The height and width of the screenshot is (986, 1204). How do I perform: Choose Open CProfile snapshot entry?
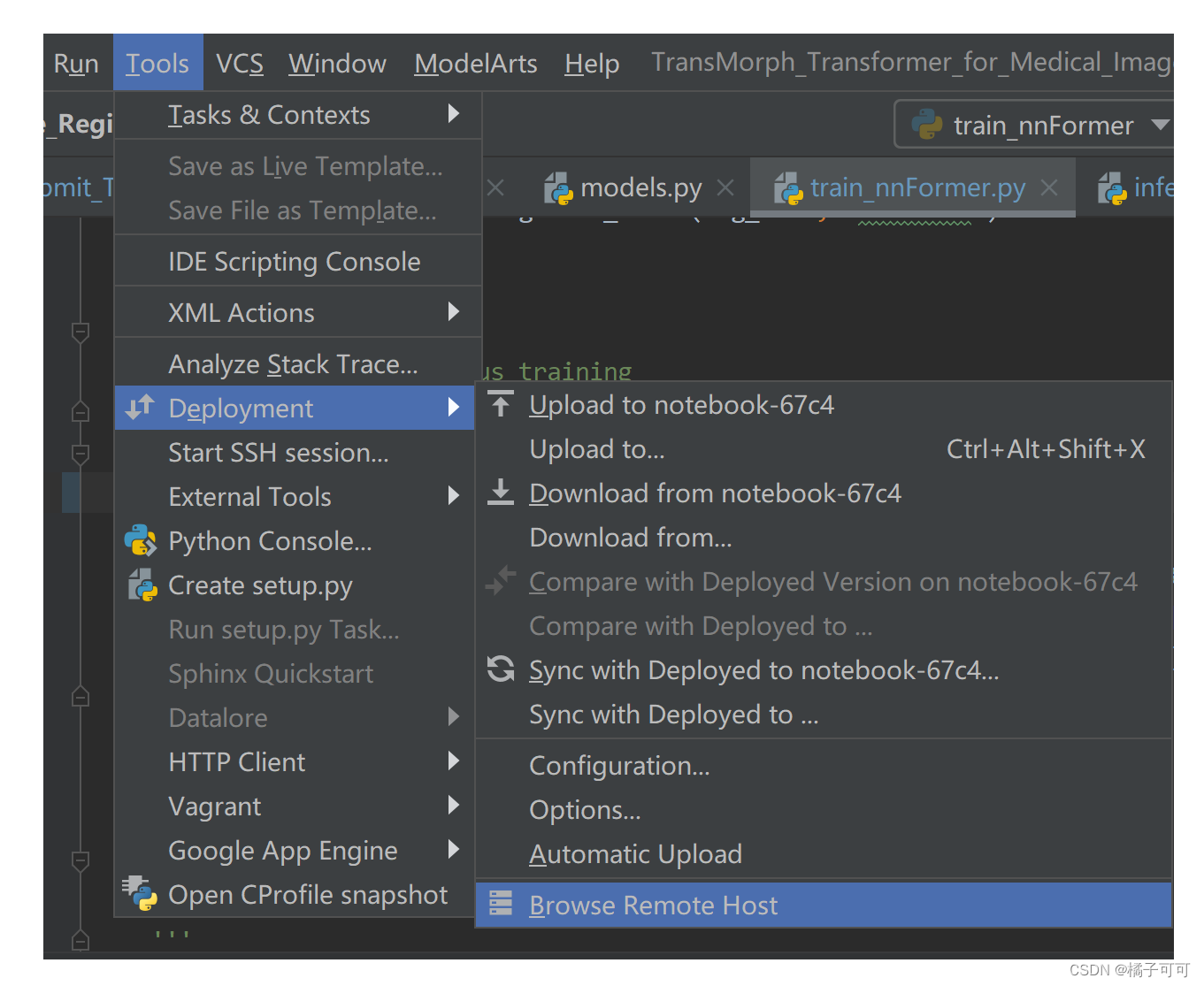295,895
